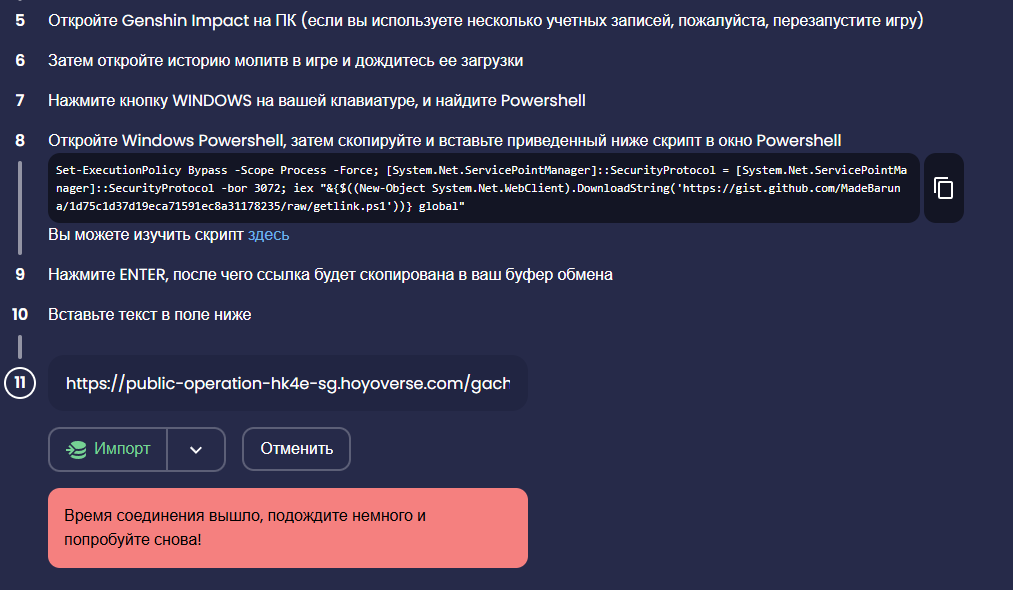Click the step number 8
Image resolution: width=1013 pixels, height=590 pixels.
(20, 140)
